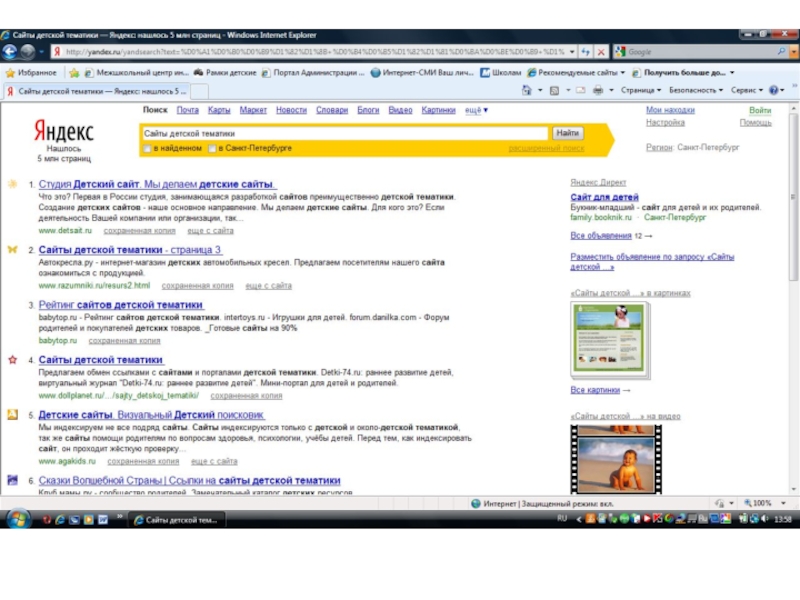Image resolution: width=800 pixels, height=600 pixels.
Task: Click the page vertical scrollbar thumb
Action: click(x=793, y=197)
